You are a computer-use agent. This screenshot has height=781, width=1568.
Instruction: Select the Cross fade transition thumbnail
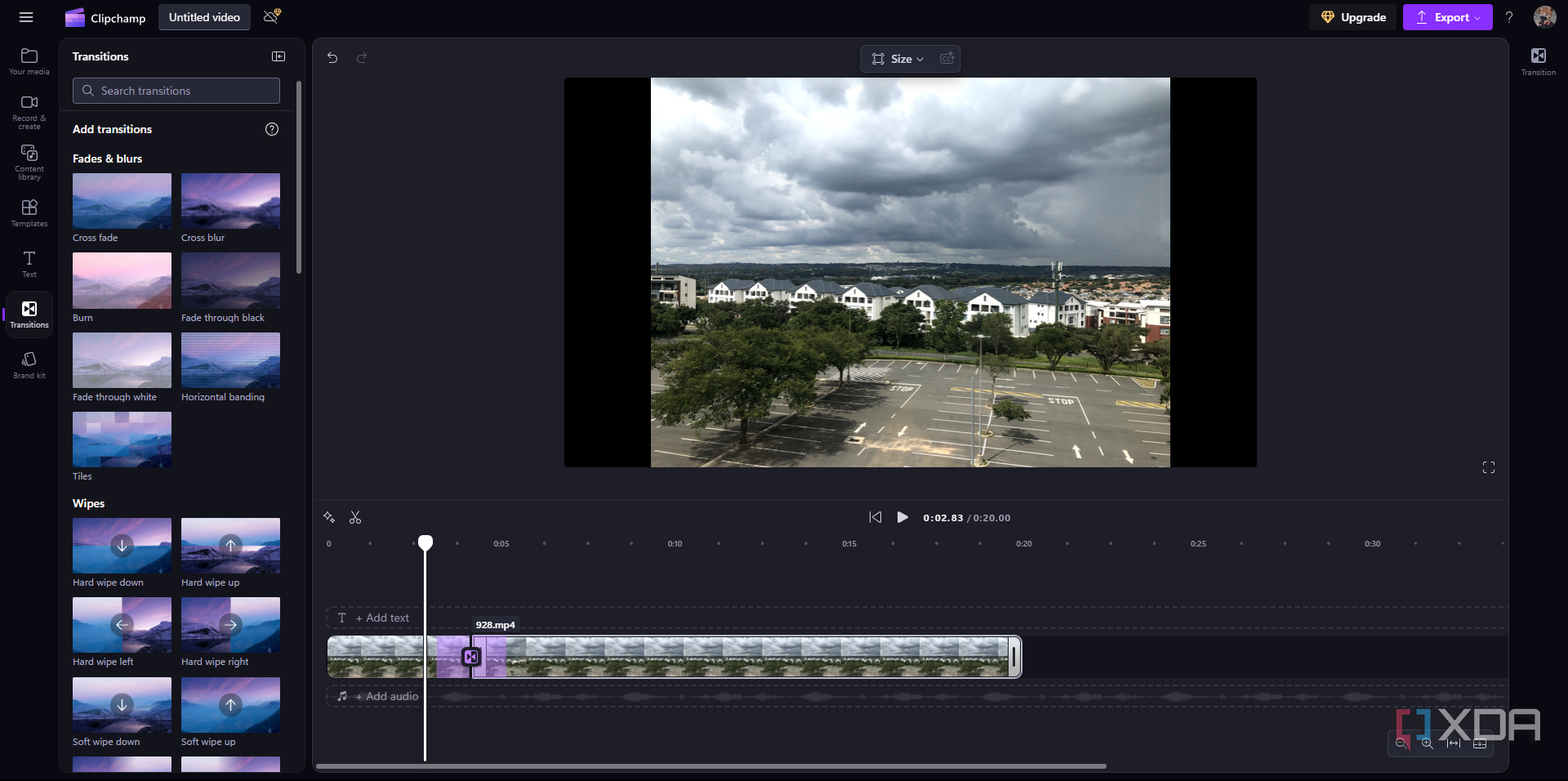click(121, 200)
